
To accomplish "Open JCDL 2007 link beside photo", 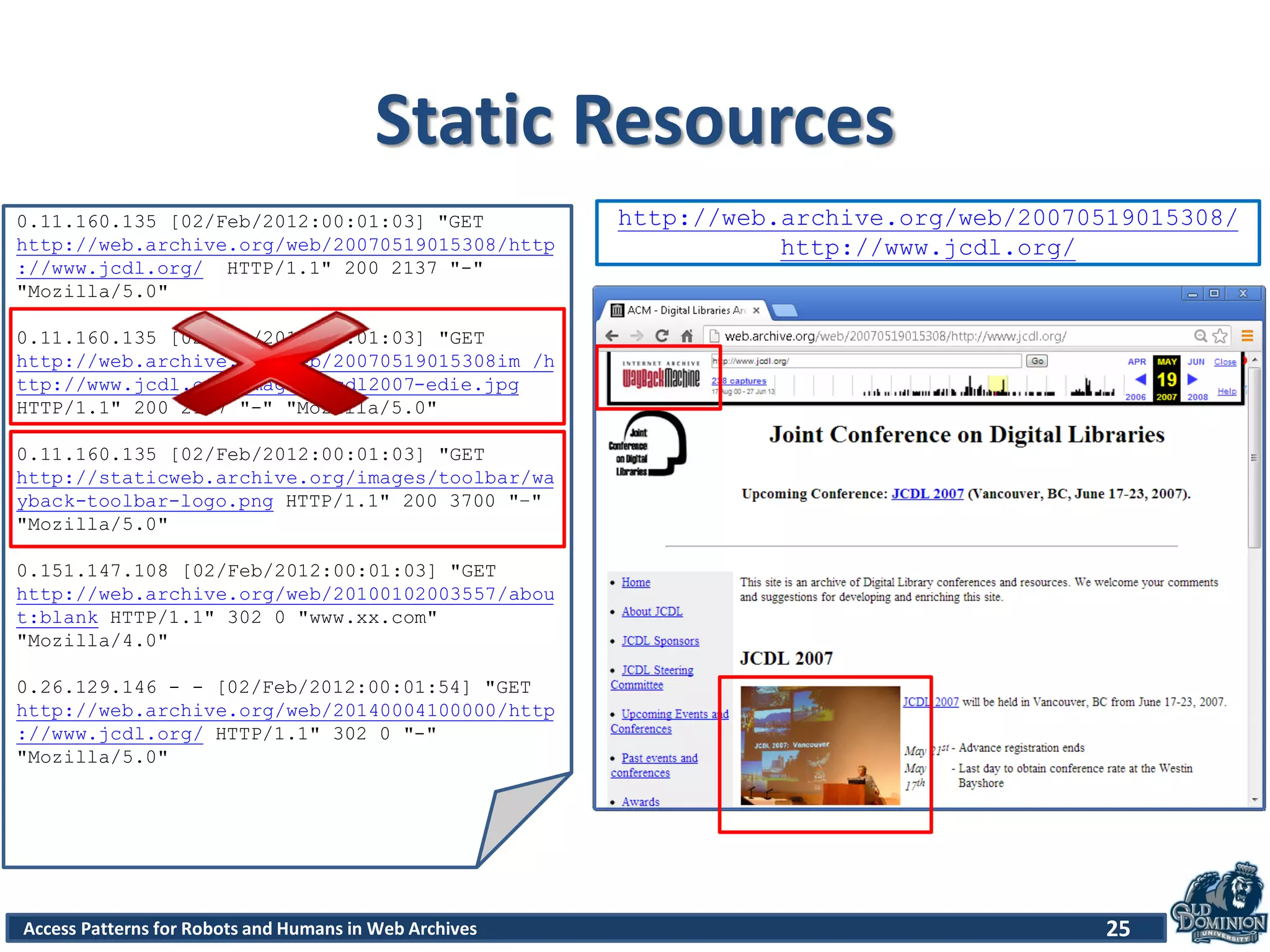I will (x=930, y=702).
